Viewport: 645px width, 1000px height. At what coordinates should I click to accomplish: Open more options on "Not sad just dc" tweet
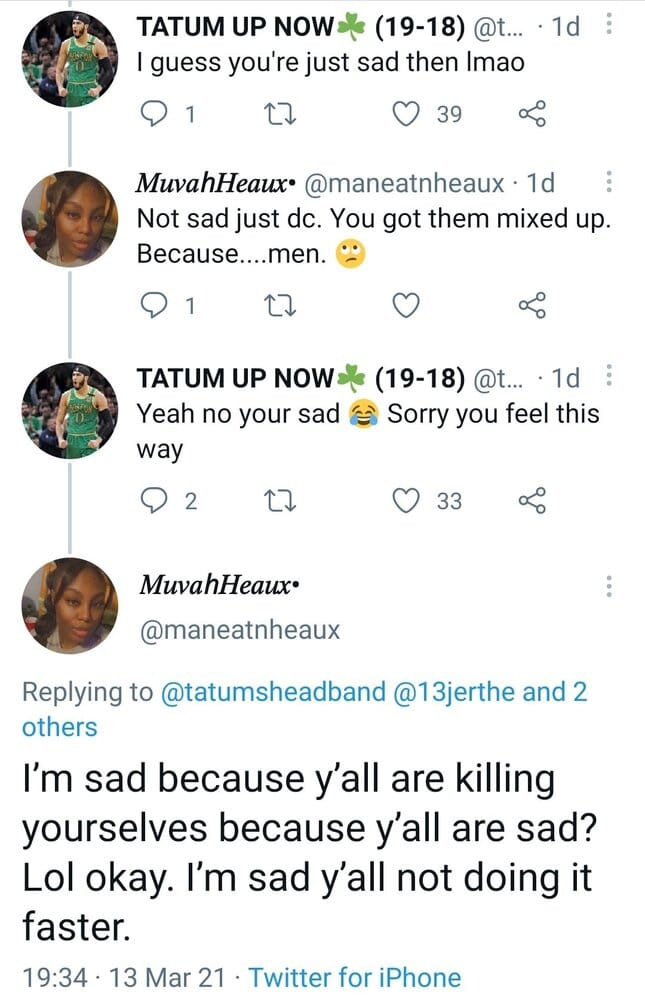pyautogui.click(x=609, y=184)
